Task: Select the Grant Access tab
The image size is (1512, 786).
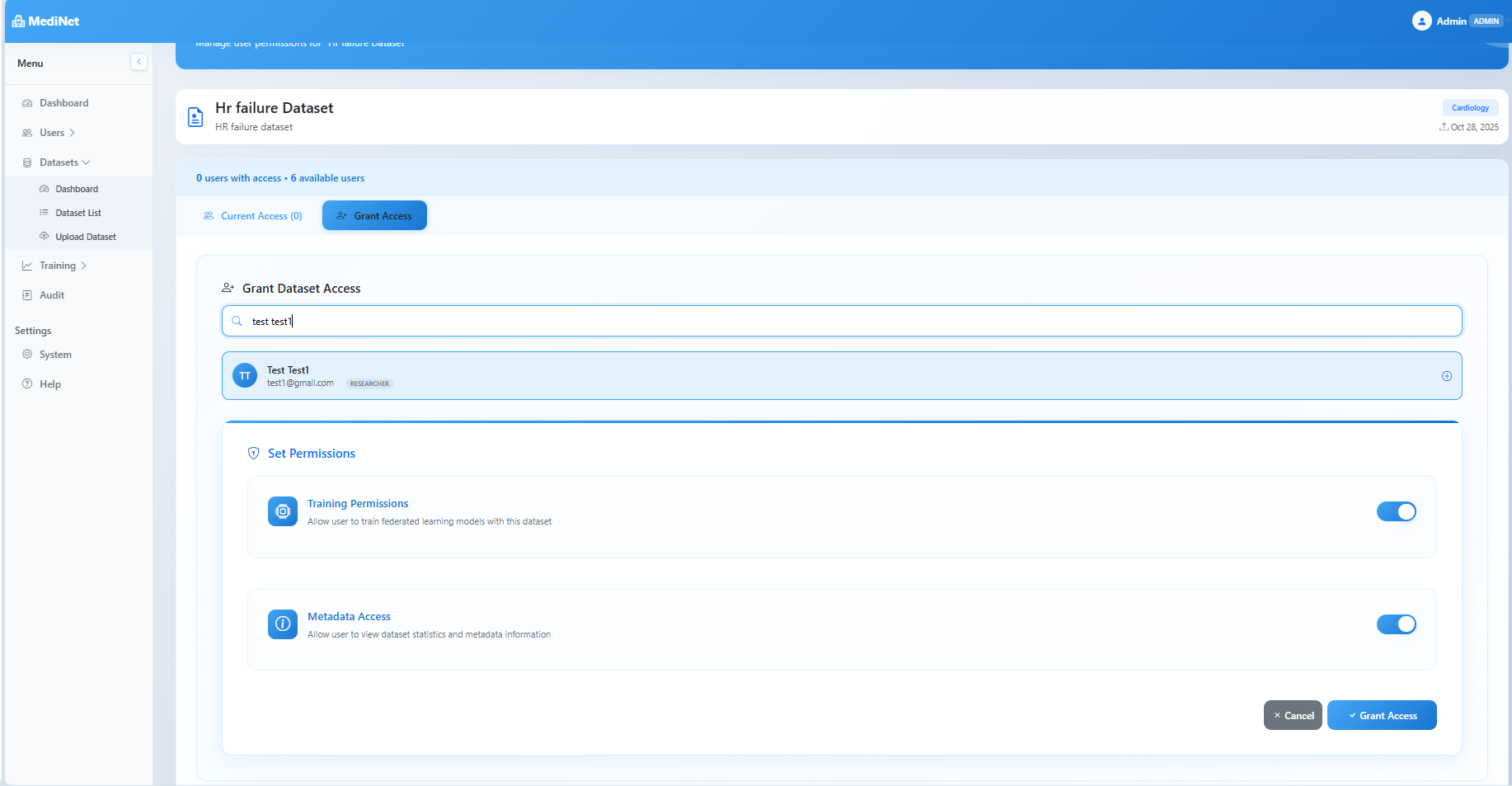Action: (x=374, y=215)
